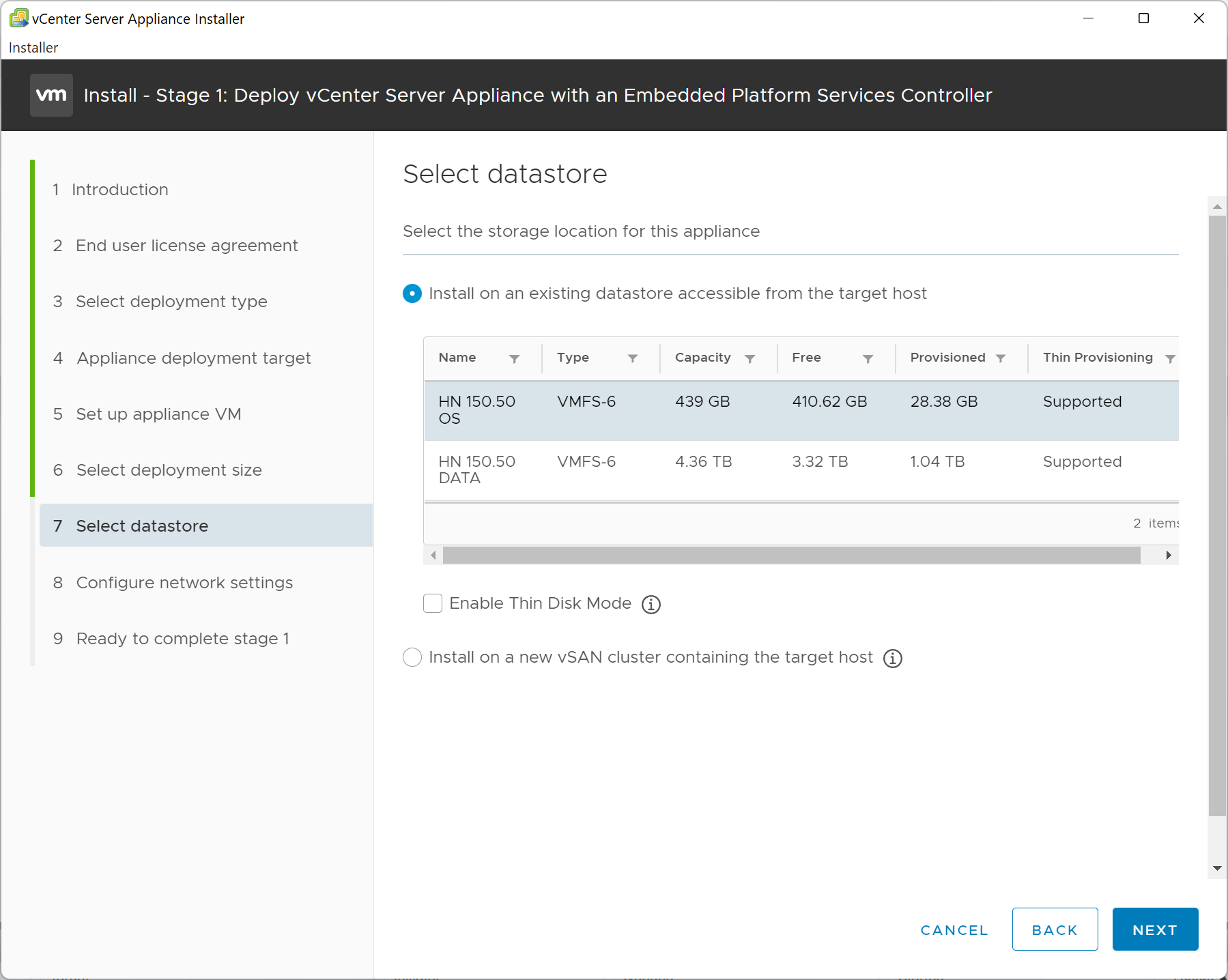Filter the Provisioned column
Image resolution: width=1228 pixels, height=980 pixels.
pos(1001,358)
